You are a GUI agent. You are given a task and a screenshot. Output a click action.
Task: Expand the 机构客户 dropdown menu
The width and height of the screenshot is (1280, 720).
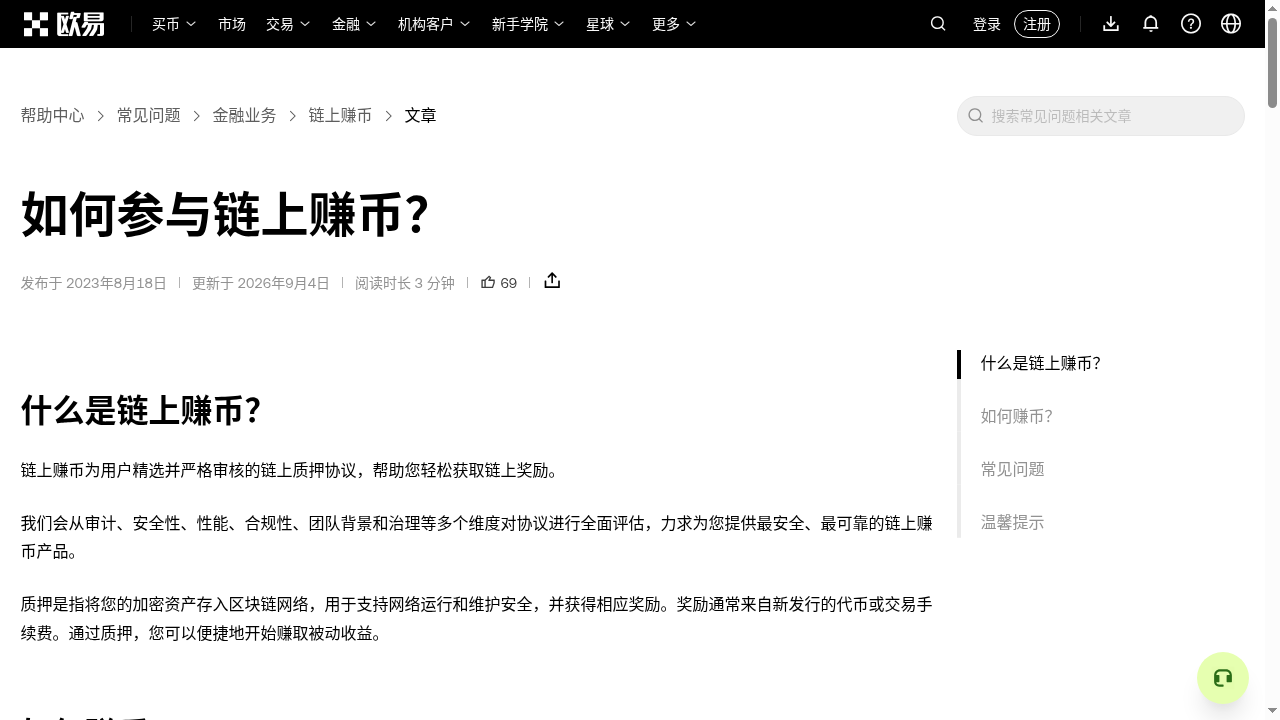(434, 24)
